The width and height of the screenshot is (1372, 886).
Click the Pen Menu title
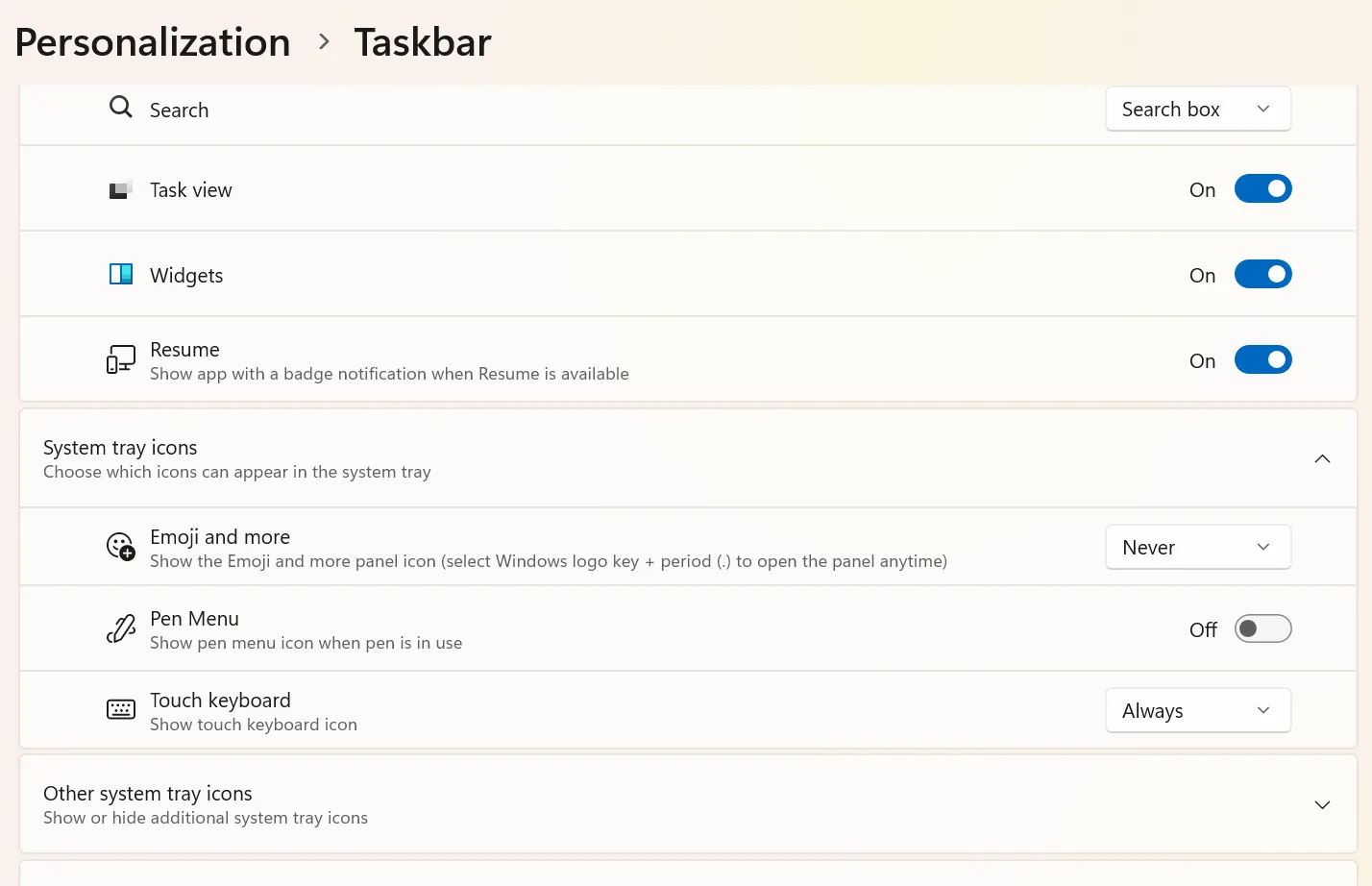[194, 619]
